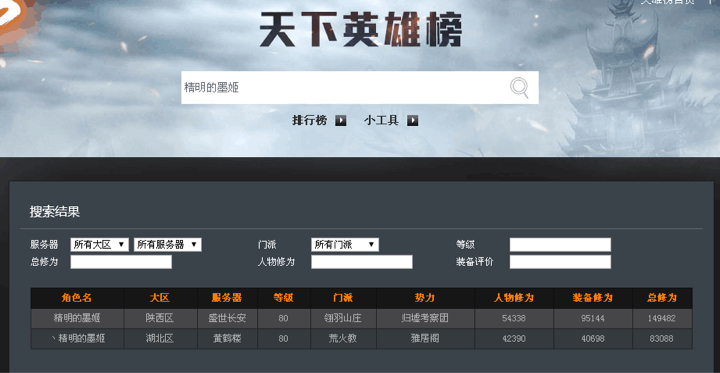Focus the 装备评价 filter input field

[x=560, y=262]
